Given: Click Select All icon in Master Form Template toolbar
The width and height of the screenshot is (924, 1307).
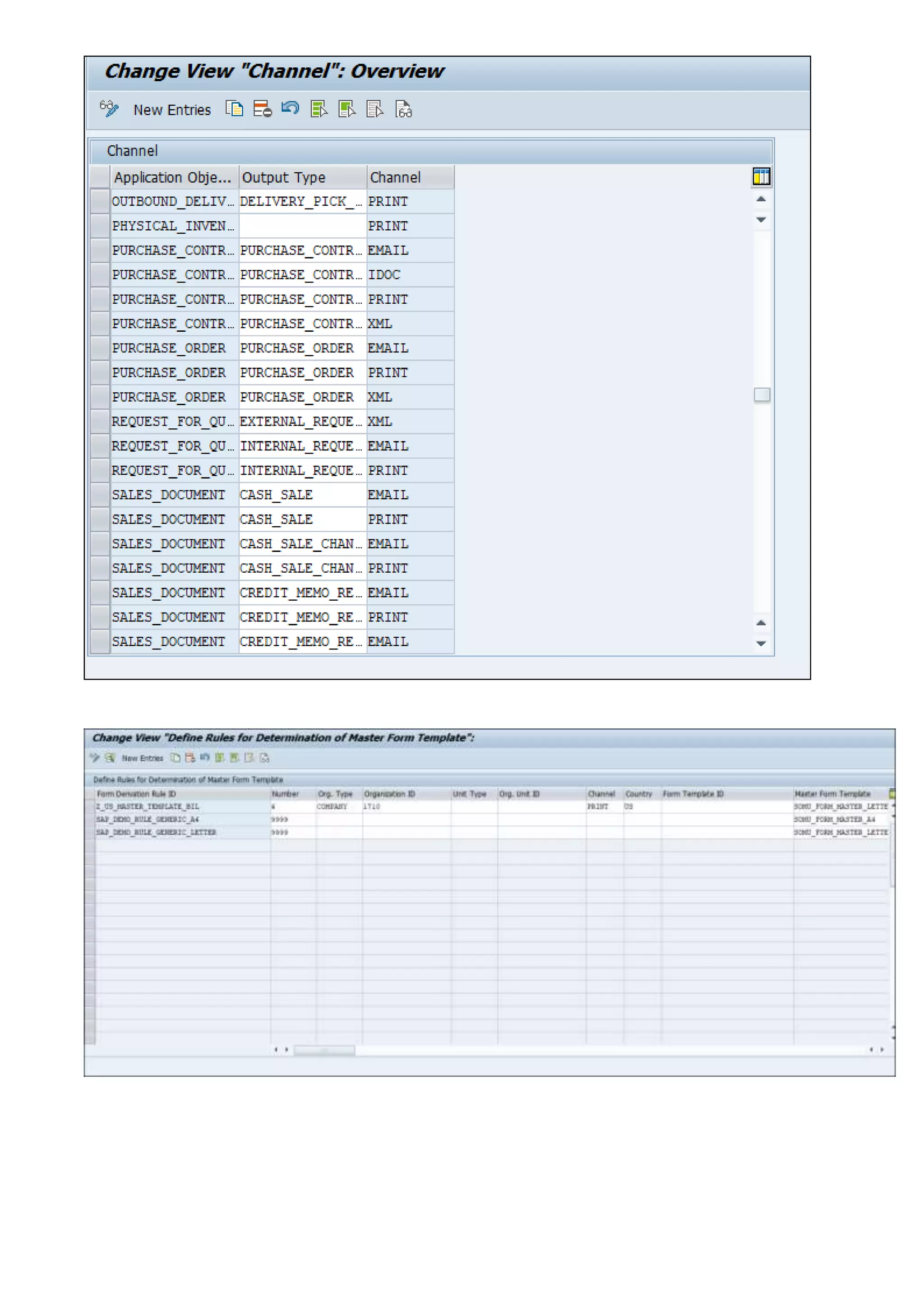Looking at the screenshot, I should point(220,758).
